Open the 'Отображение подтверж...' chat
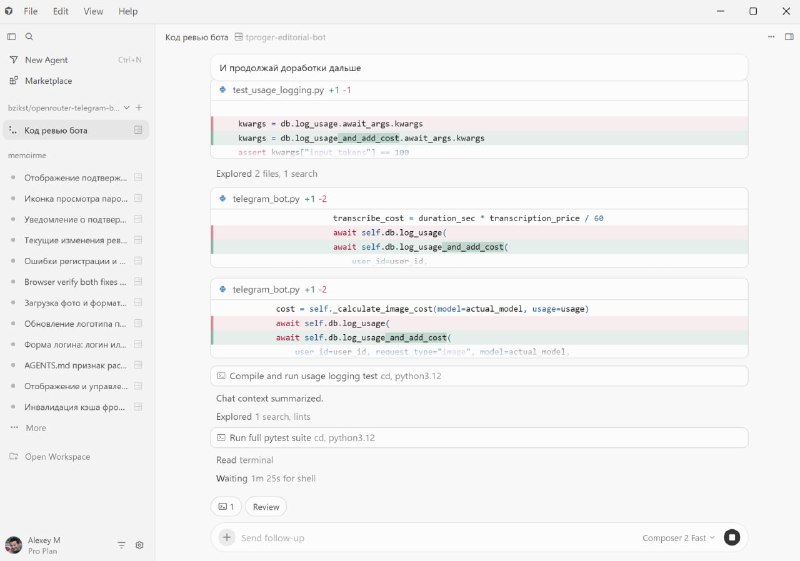 [76, 177]
